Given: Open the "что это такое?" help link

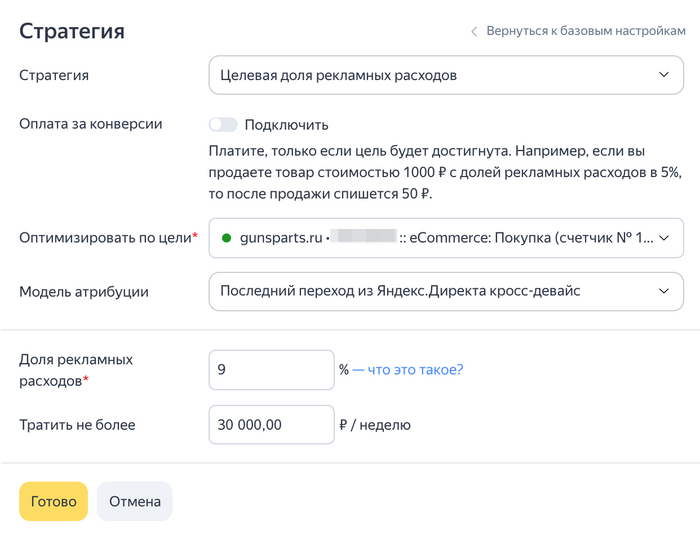Looking at the screenshot, I should click(414, 370).
